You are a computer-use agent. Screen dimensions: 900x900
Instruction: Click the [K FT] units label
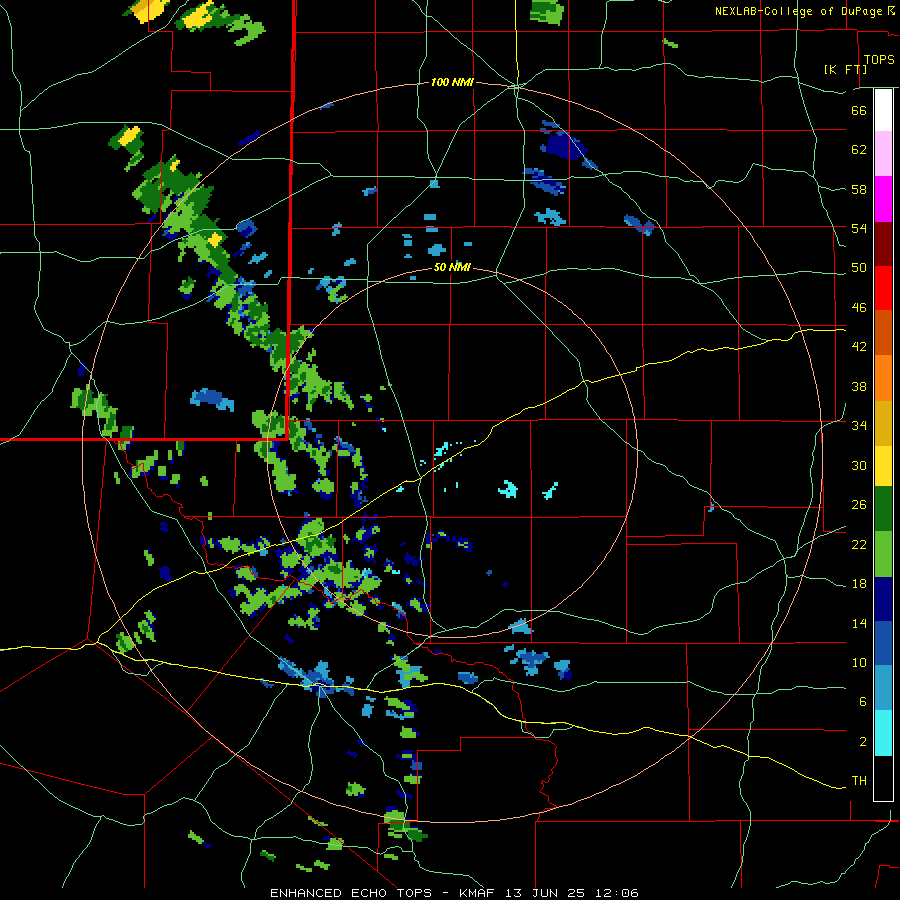(x=846, y=69)
